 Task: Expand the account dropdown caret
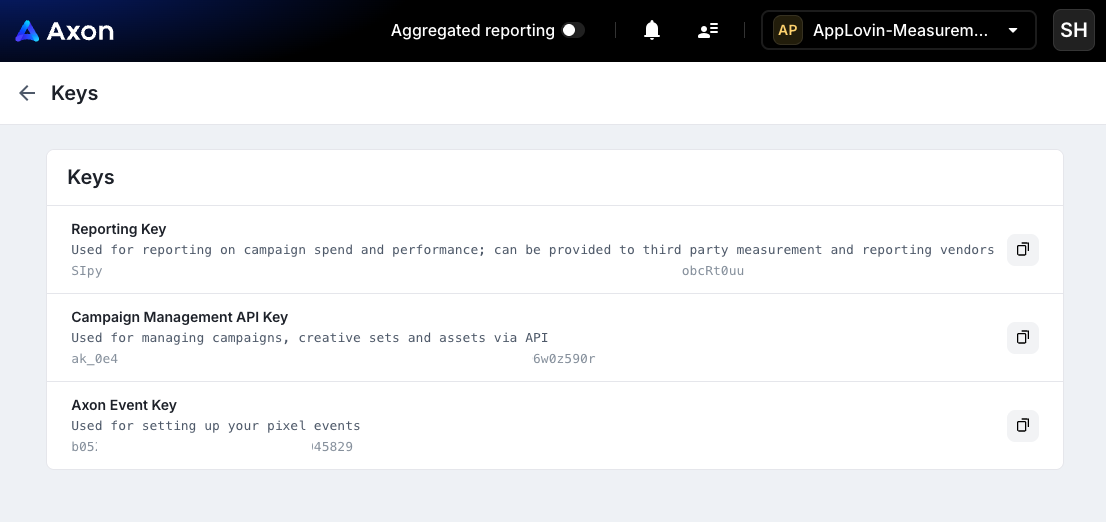(x=1013, y=31)
